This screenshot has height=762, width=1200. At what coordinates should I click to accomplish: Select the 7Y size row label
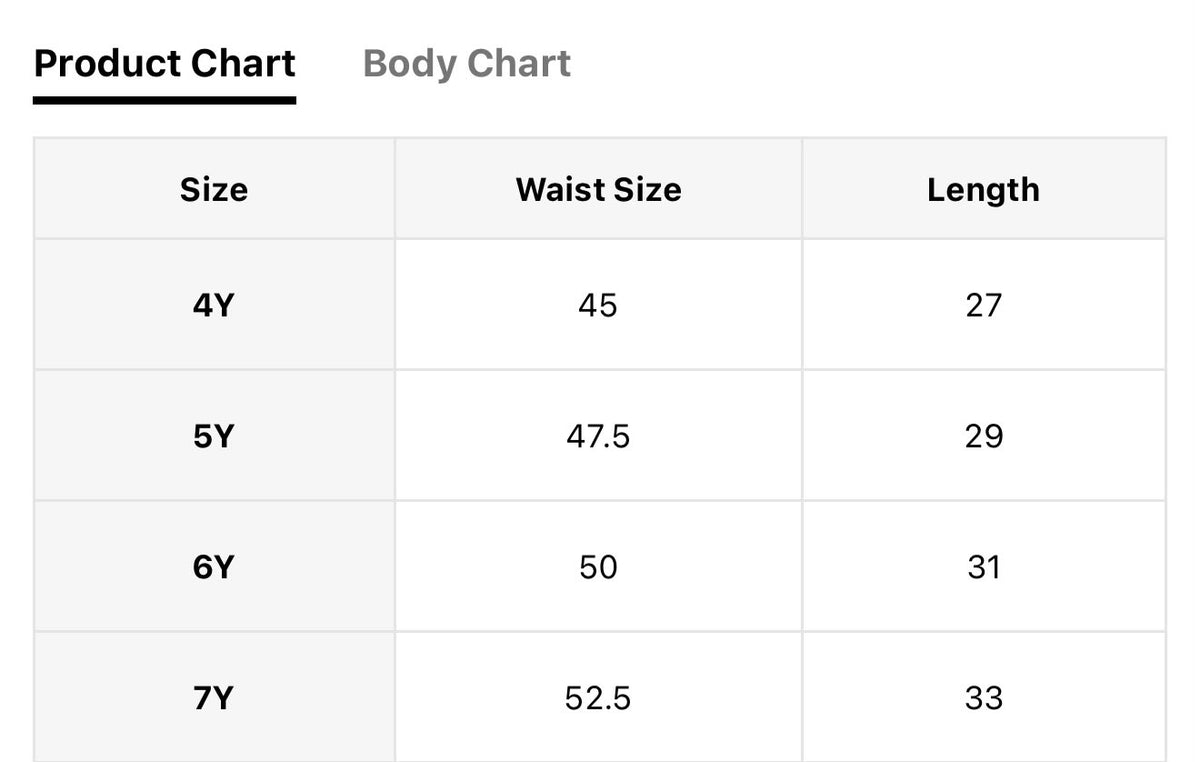[x=213, y=698]
